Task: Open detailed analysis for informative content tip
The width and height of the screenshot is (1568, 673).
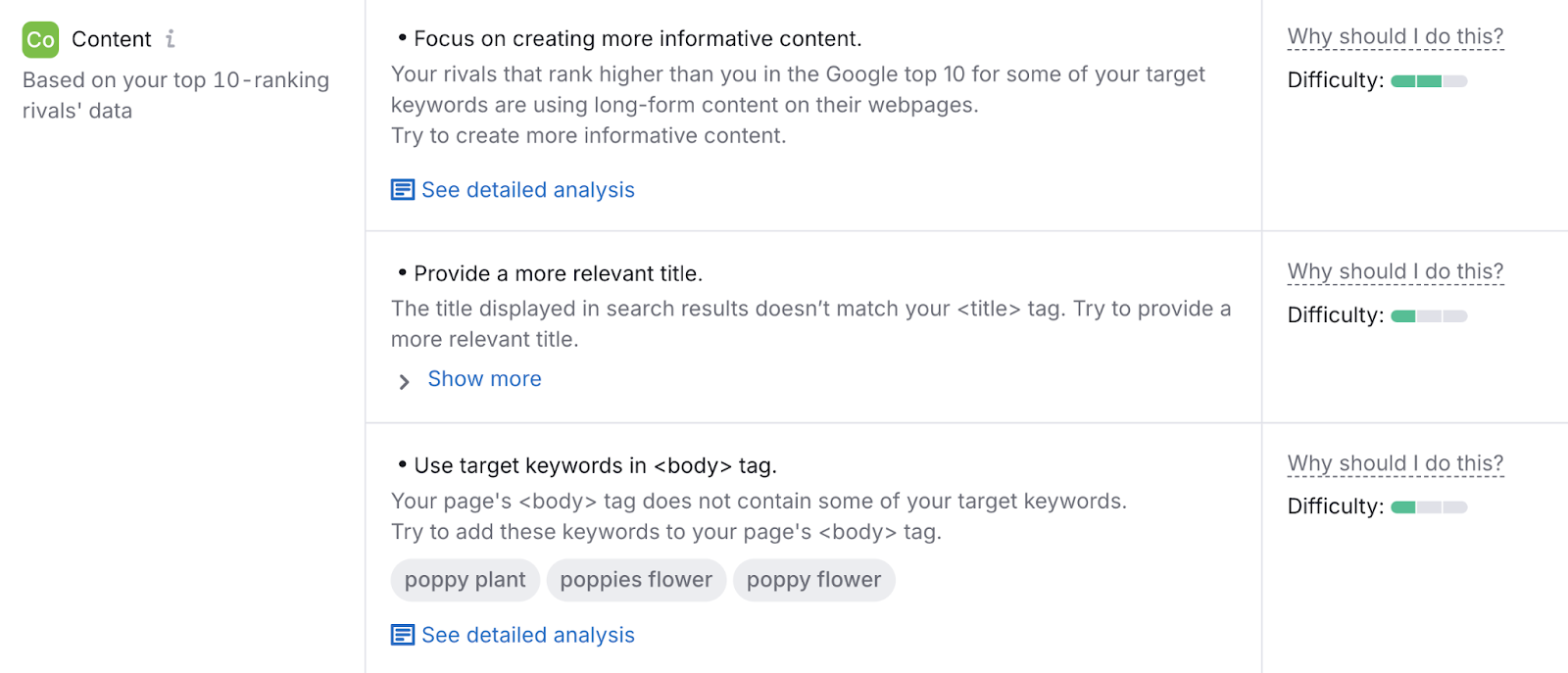Action: [x=527, y=189]
